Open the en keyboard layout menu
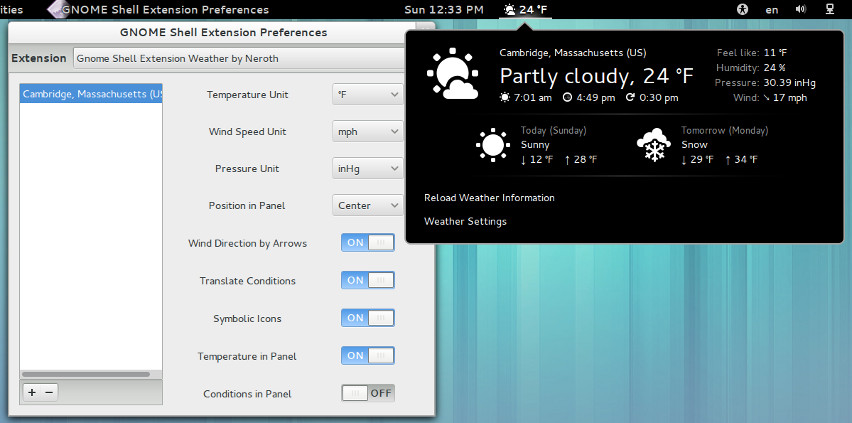The width and height of the screenshot is (852, 423). (x=772, y=9)
